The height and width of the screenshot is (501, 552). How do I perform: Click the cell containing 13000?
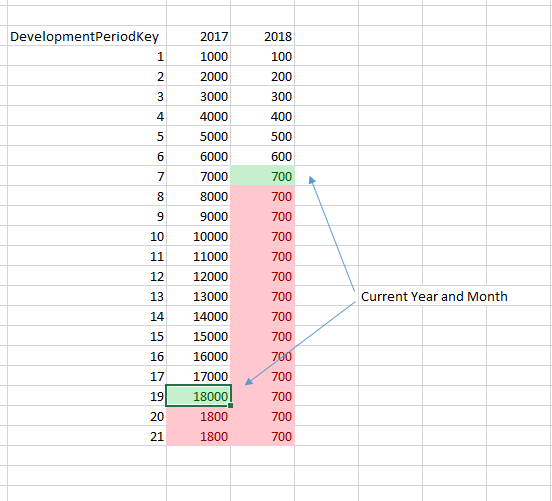(x=199, y=296)
